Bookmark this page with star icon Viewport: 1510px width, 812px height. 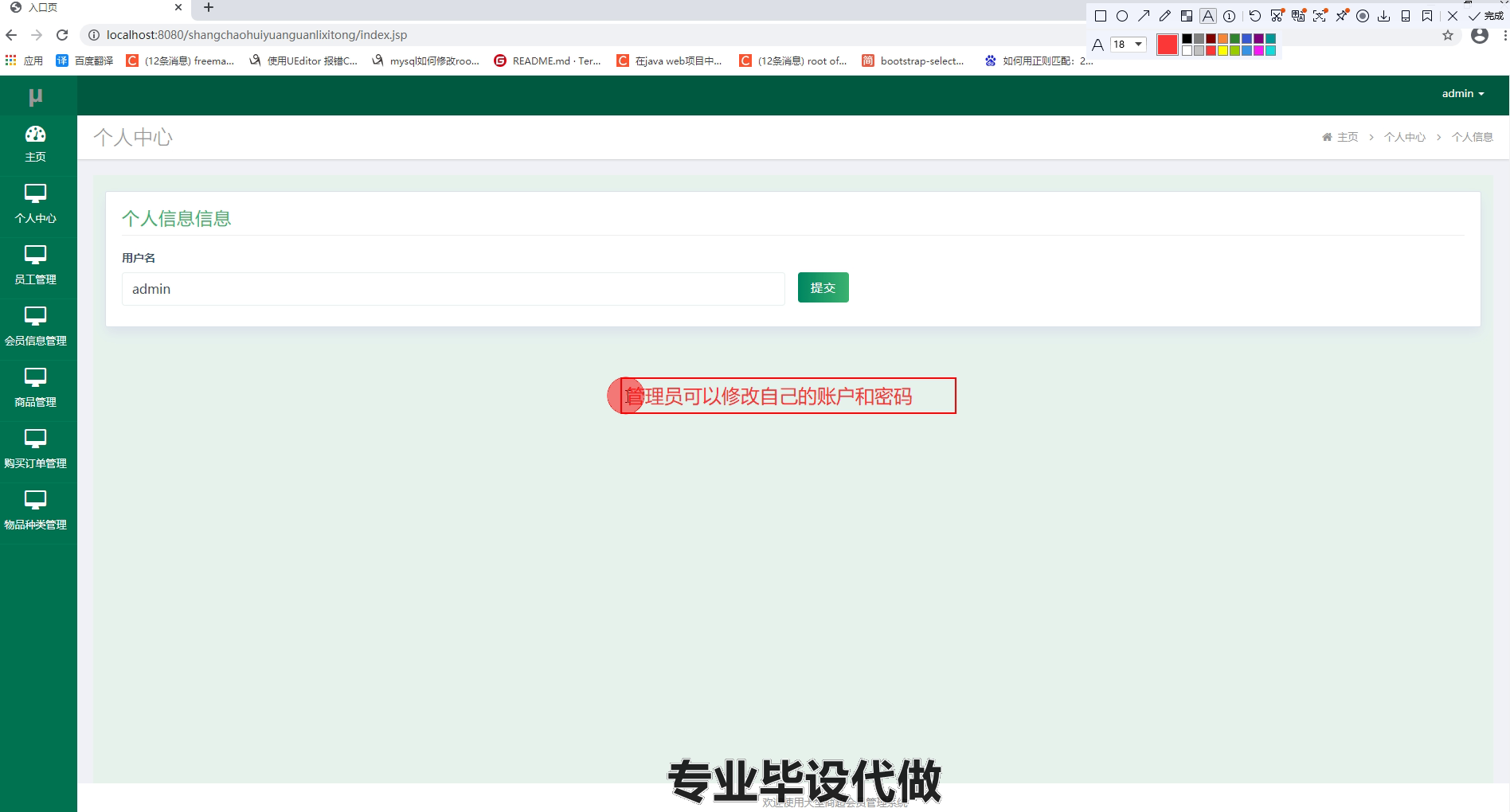[x=1448, y=35]
